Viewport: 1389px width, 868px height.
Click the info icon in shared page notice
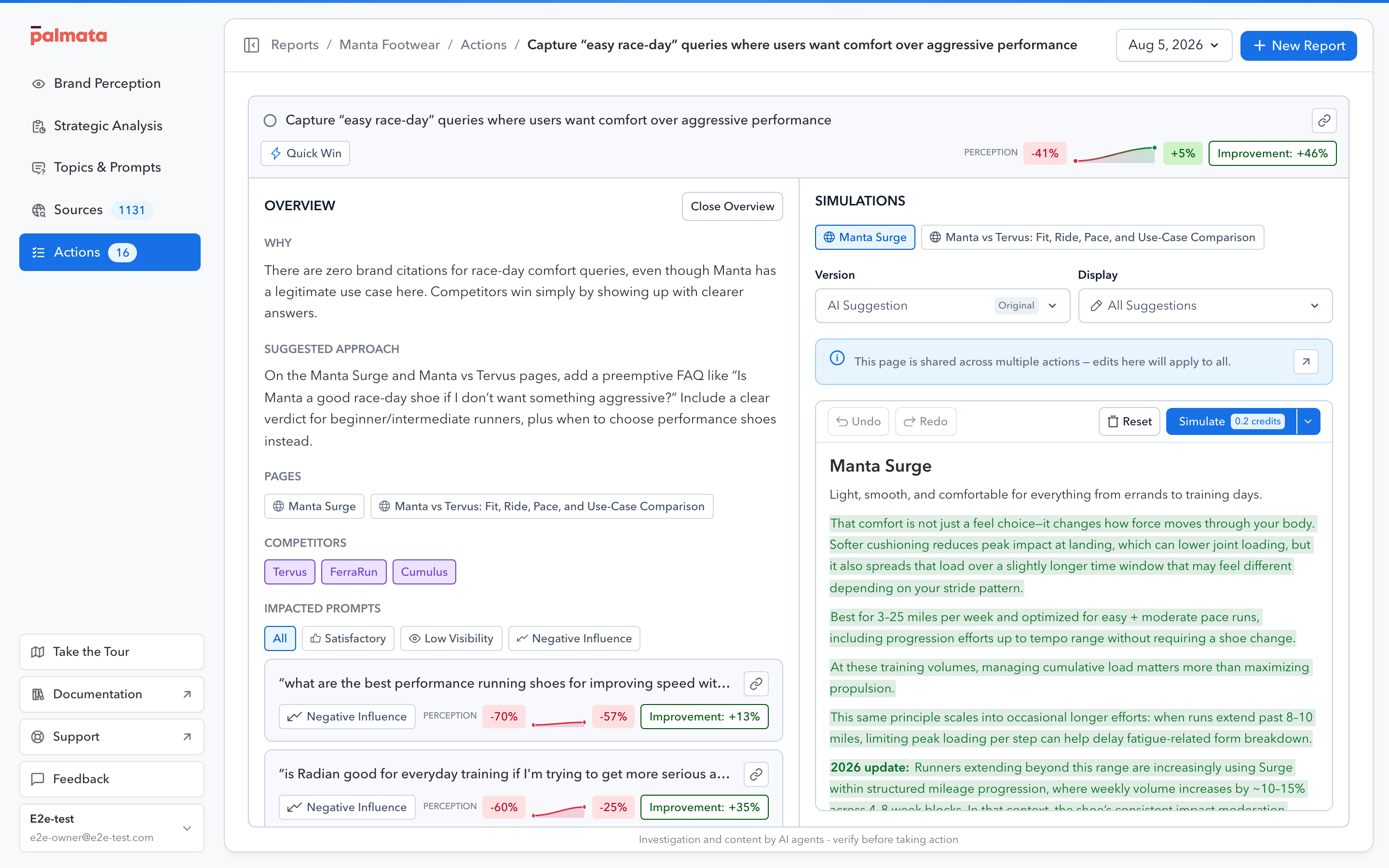pyautogui.click(x=837, y=358)
